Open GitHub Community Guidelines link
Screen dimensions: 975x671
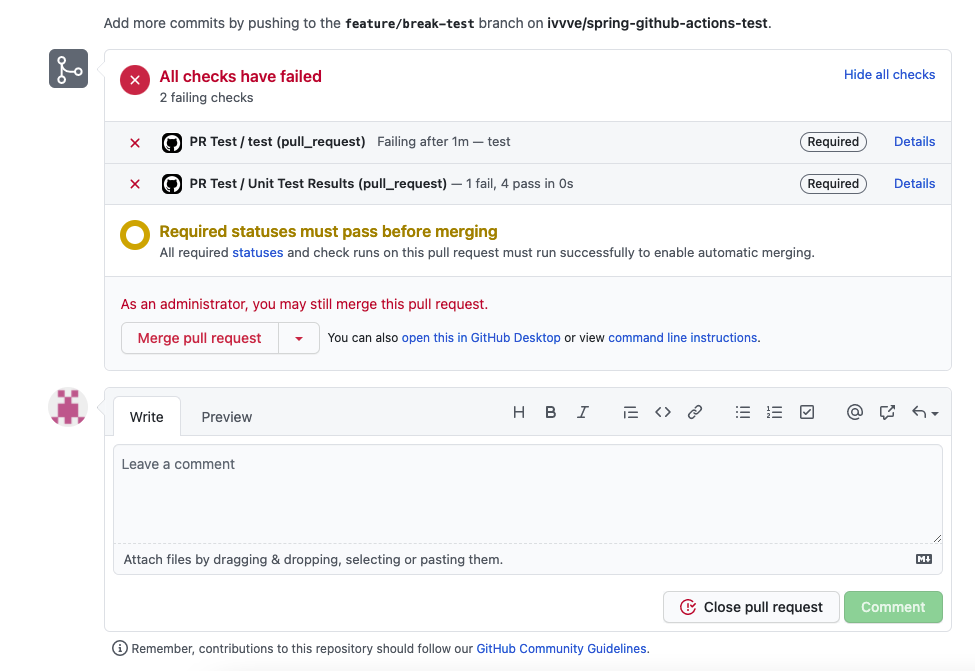[561, 649]
